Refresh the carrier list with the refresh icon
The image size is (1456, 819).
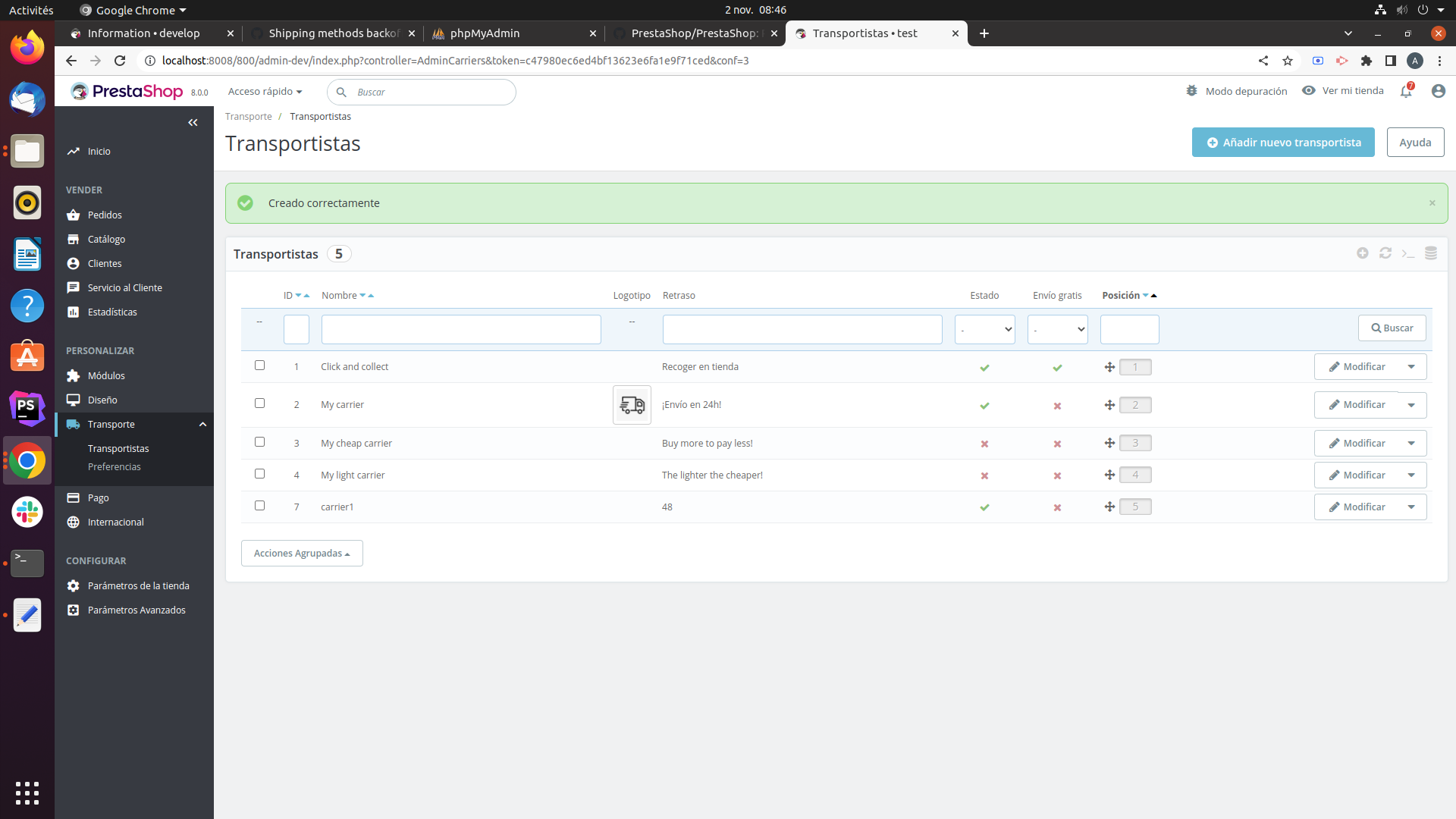click(x=1385, y=253)
